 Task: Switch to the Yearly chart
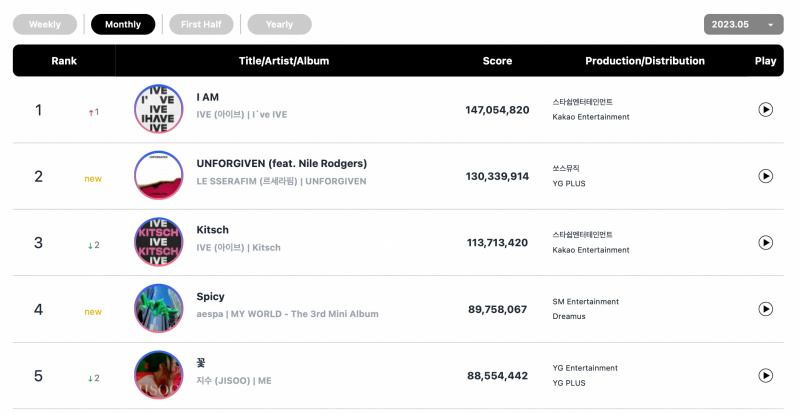tap(280, 25)
